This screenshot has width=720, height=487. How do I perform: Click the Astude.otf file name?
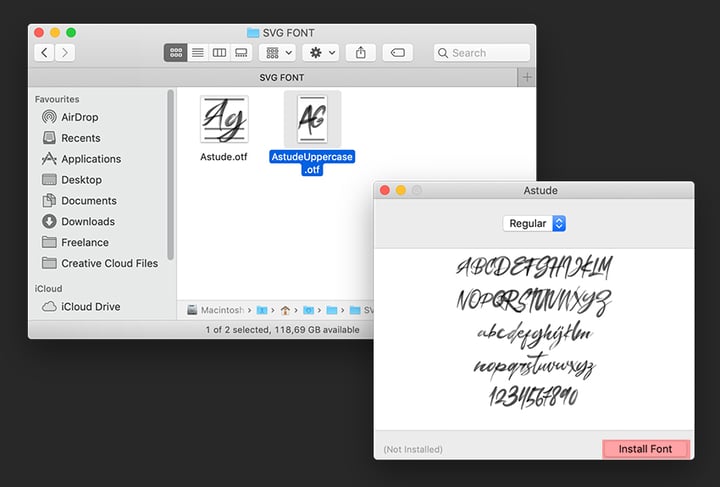coord(224,157)
